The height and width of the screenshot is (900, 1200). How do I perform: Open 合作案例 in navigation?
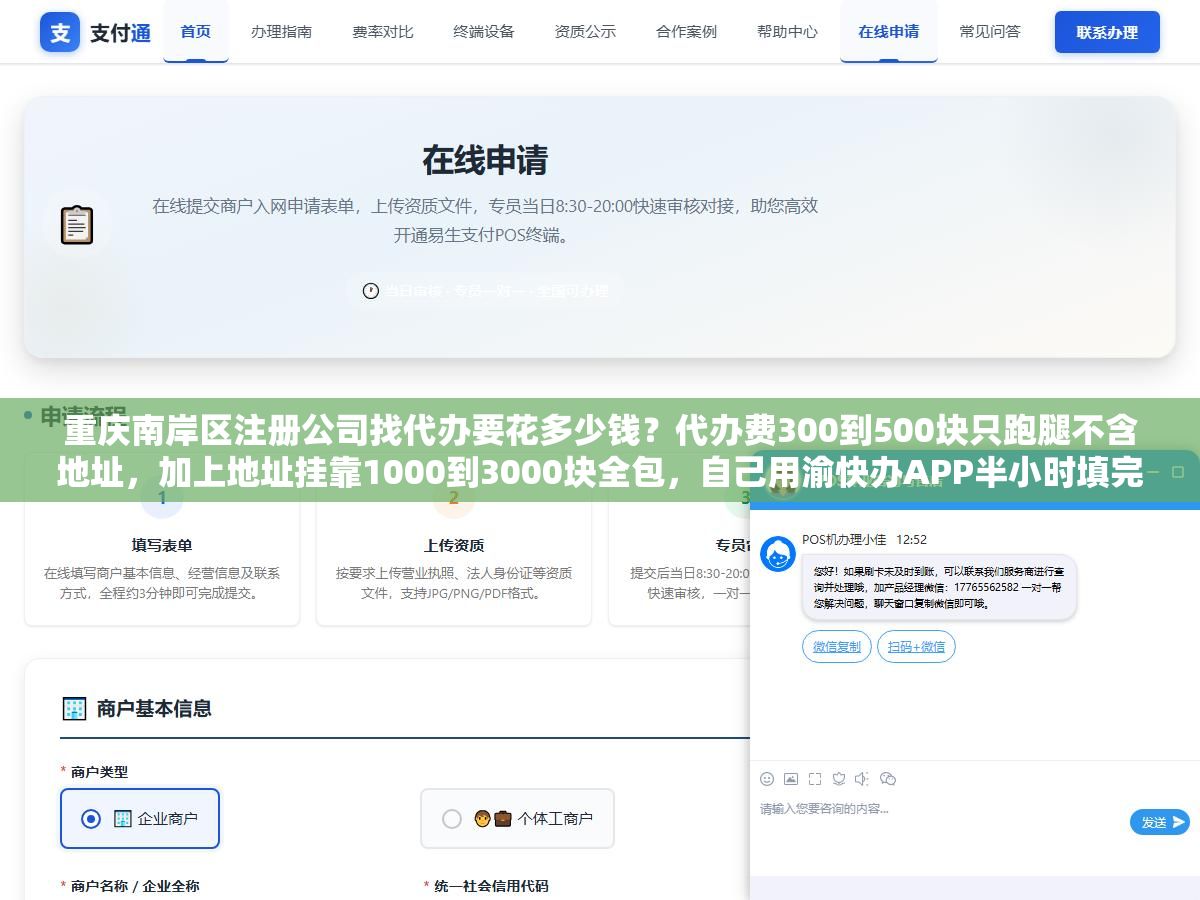click(686, 31)
